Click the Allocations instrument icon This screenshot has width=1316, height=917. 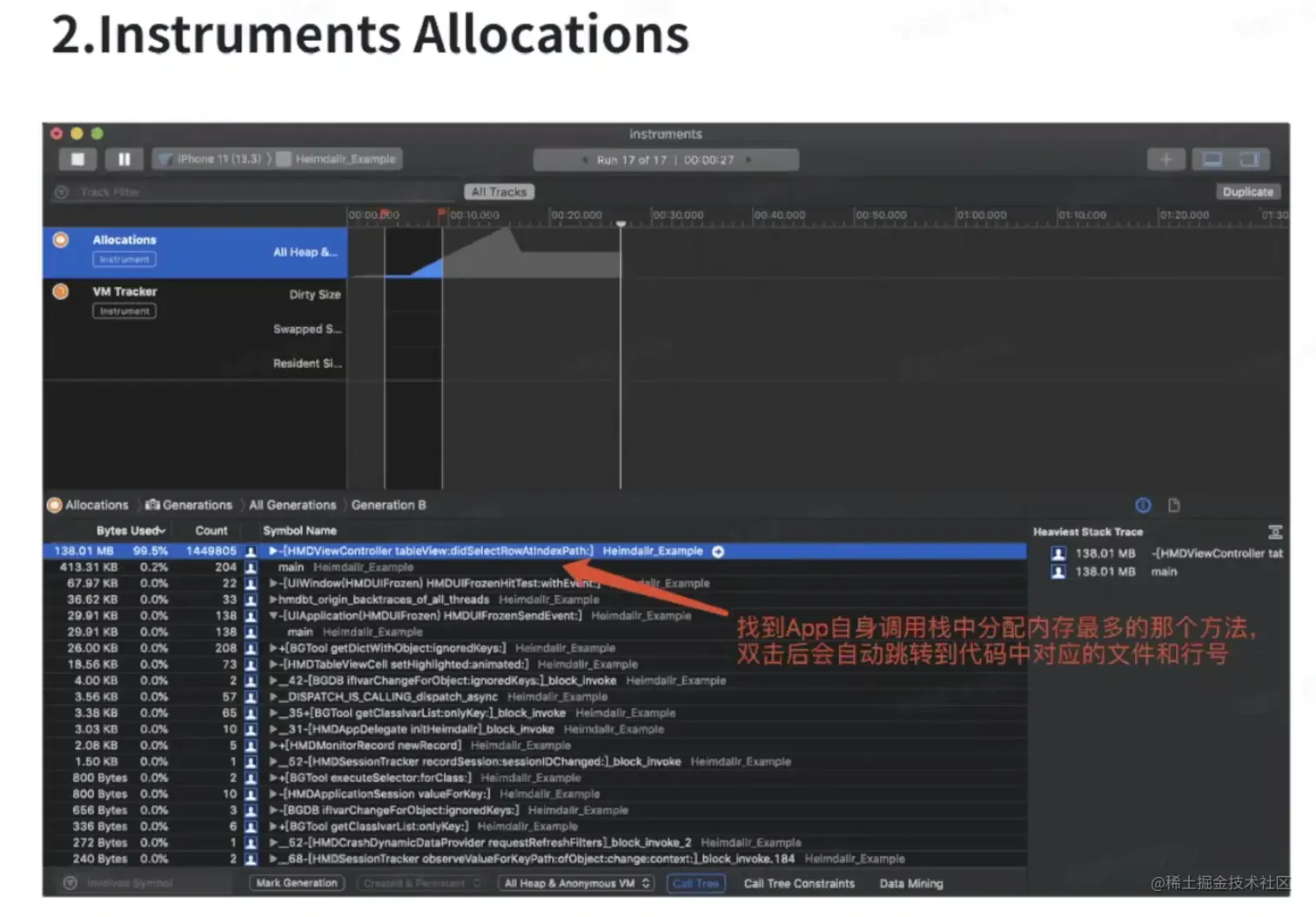coord(61,239)
